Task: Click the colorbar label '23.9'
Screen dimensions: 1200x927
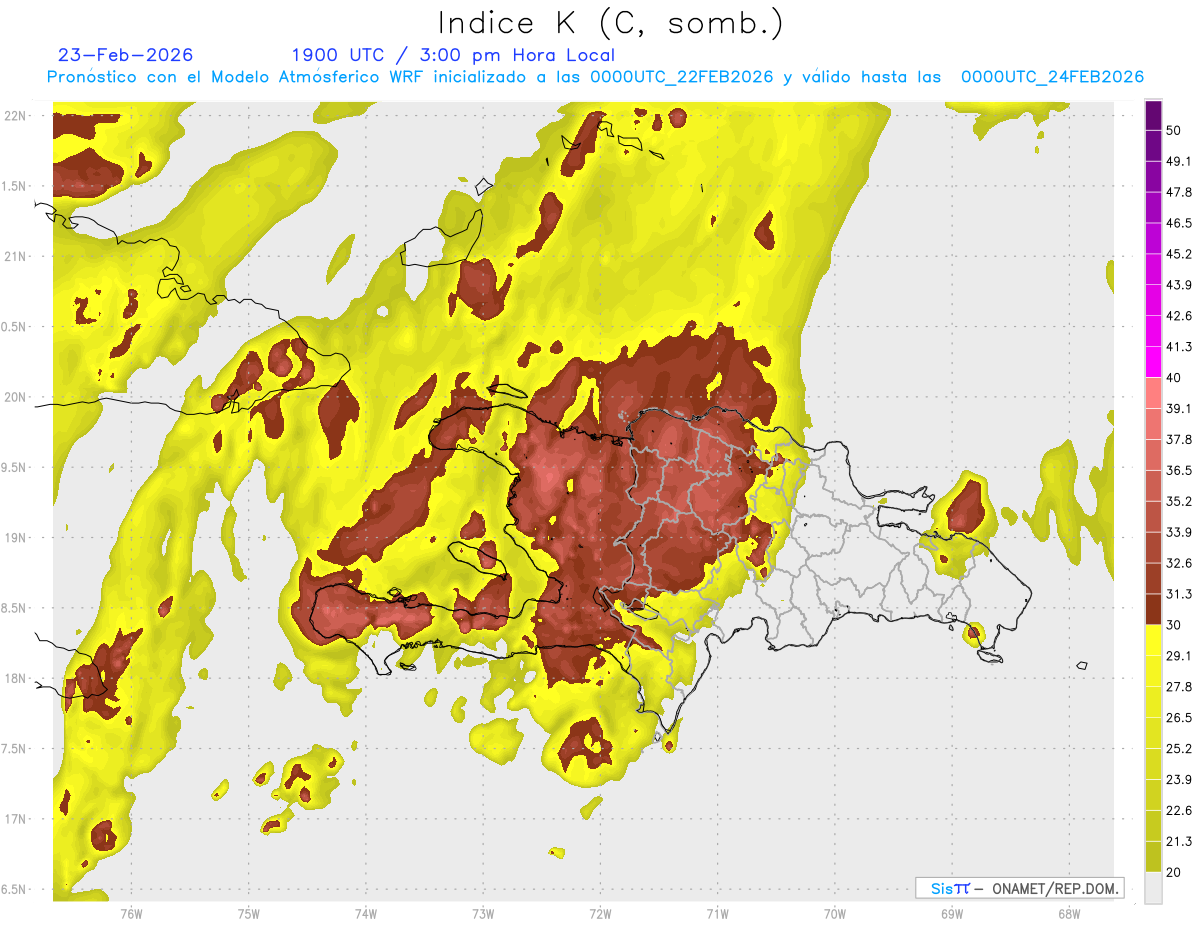Action: (1179, 780)
